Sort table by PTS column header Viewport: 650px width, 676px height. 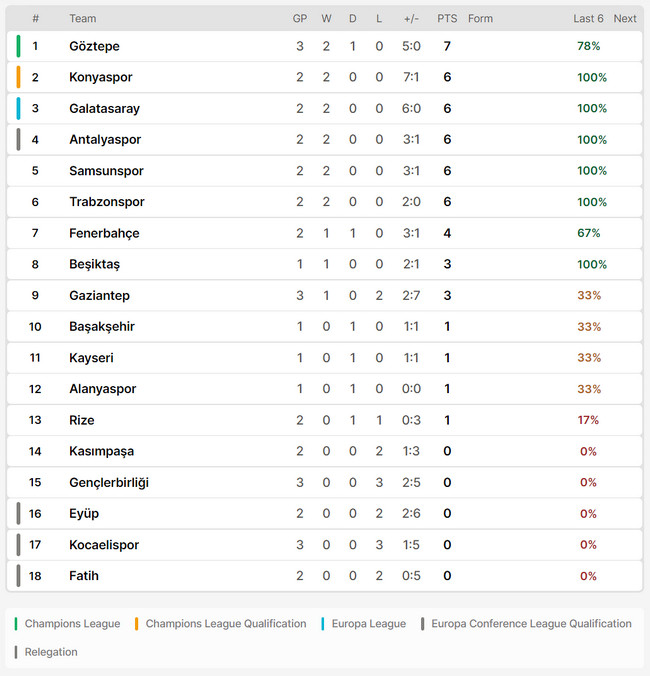click(447, 19)
